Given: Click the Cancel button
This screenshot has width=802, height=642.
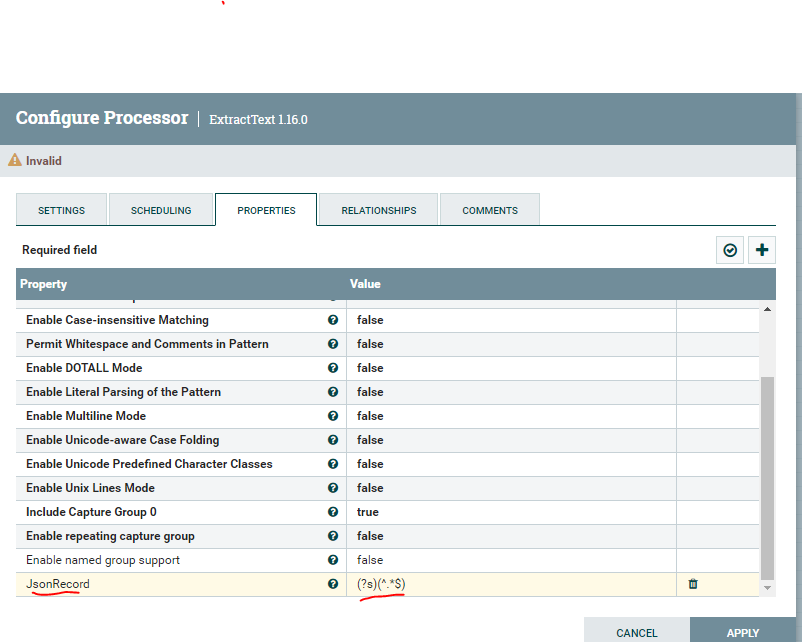Looking at the screenshot, I should click(x=637, y=632).
